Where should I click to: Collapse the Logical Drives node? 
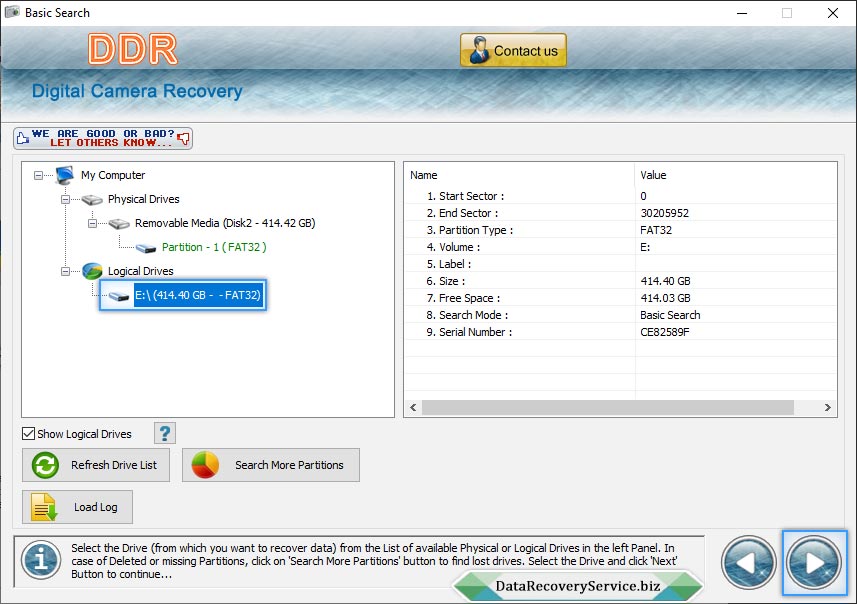(65, 272)
